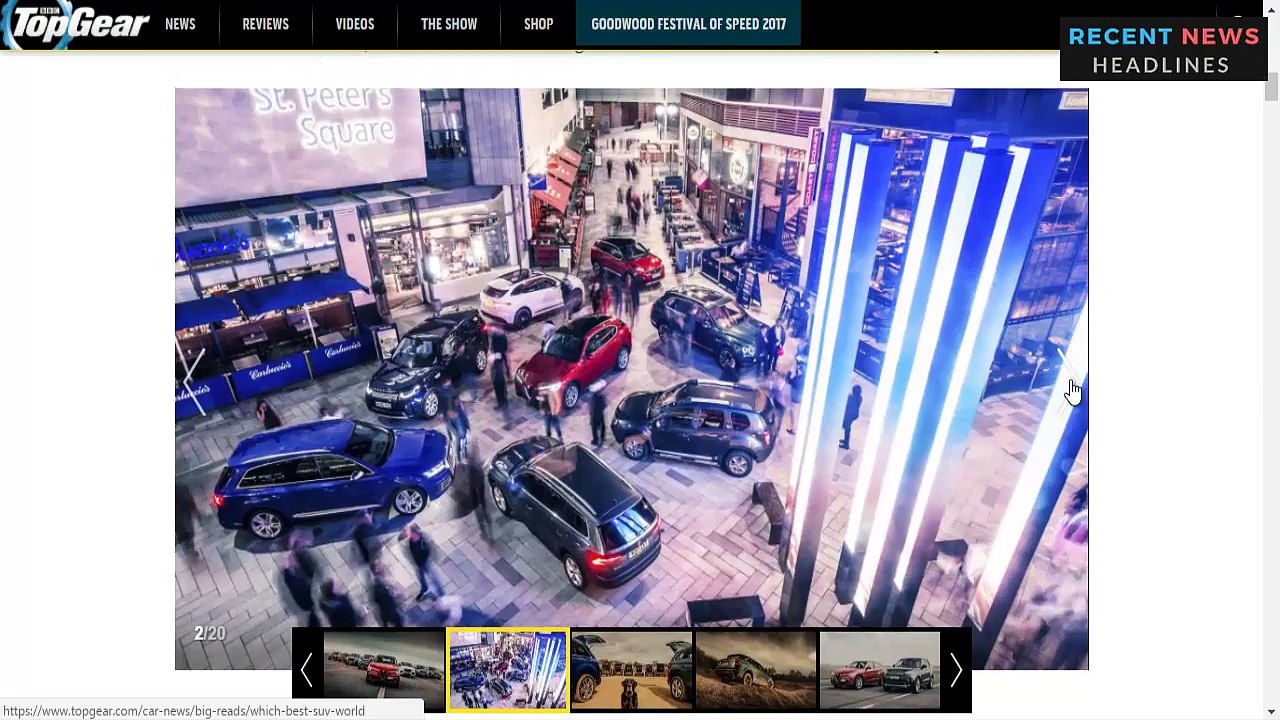Click the 2/20 photo counter
This screenshot has height=720, width=1280.
coord(210,633)
